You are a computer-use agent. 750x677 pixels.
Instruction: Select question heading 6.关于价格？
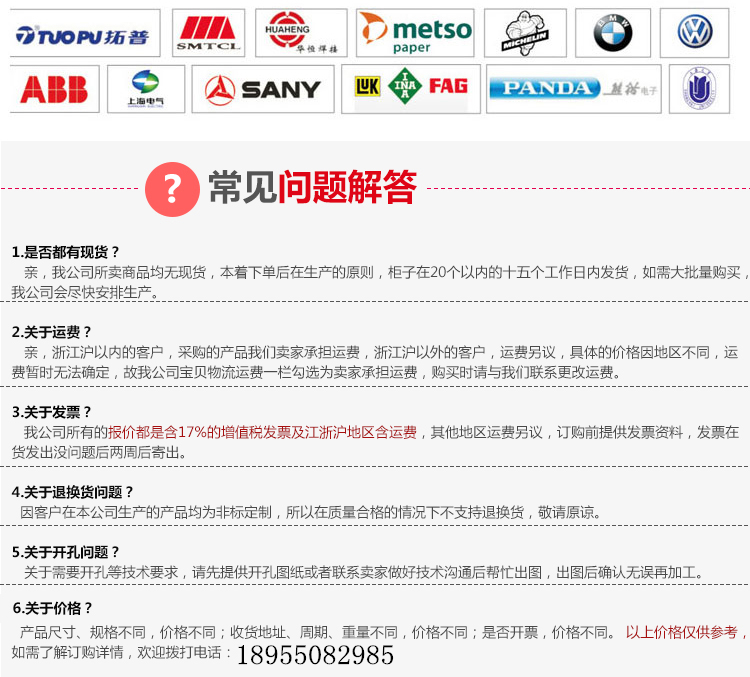52,608
